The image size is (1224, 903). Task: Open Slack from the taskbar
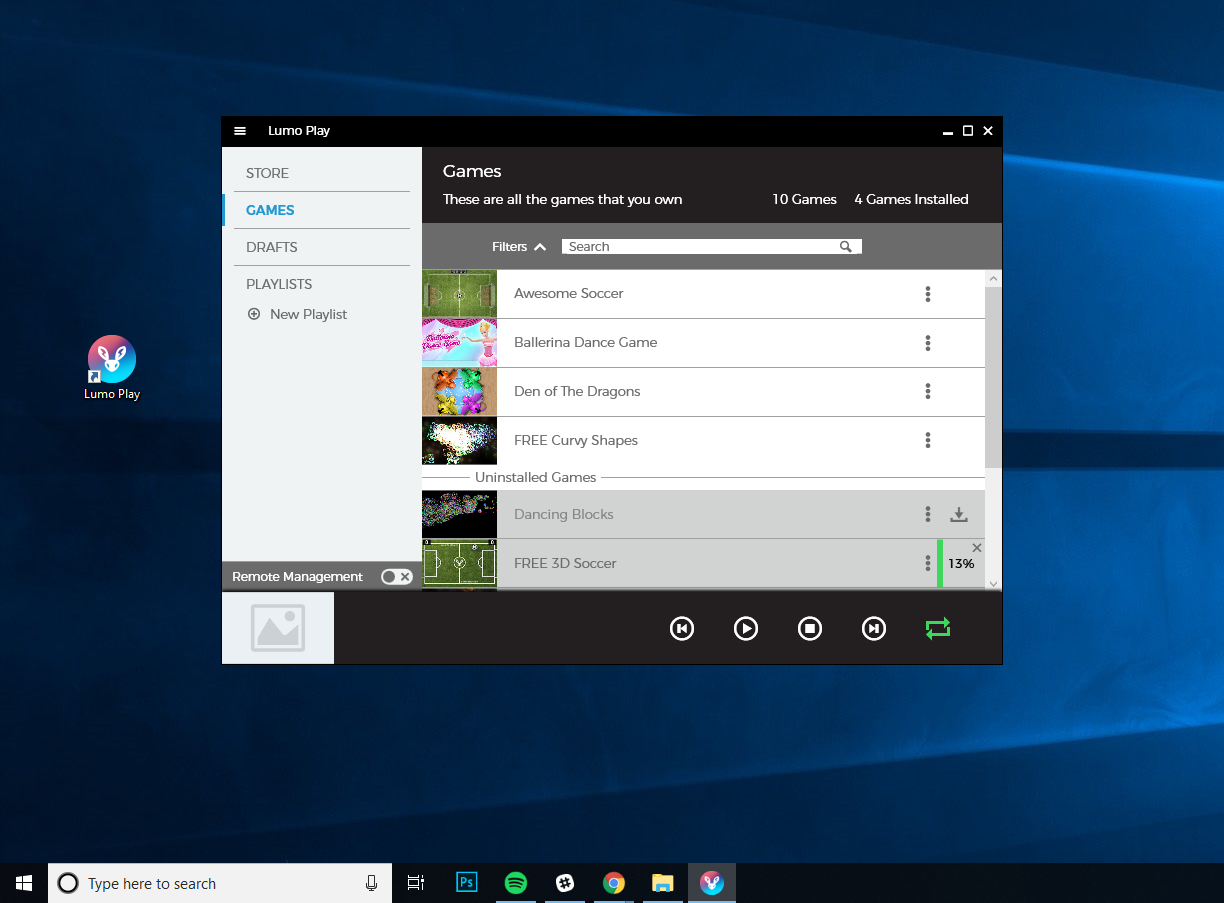click(x=565, y=883)
